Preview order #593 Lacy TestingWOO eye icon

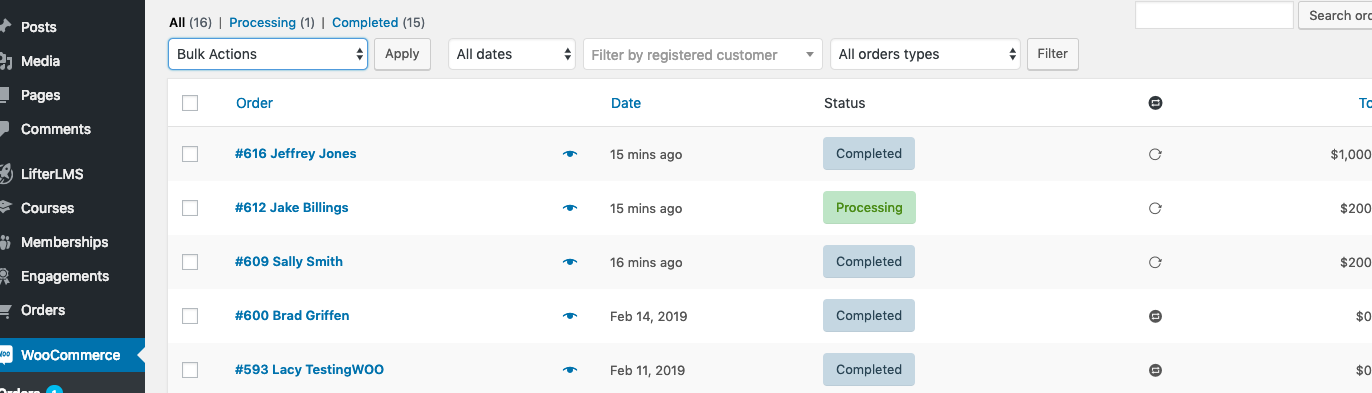[x=570, y=370]
